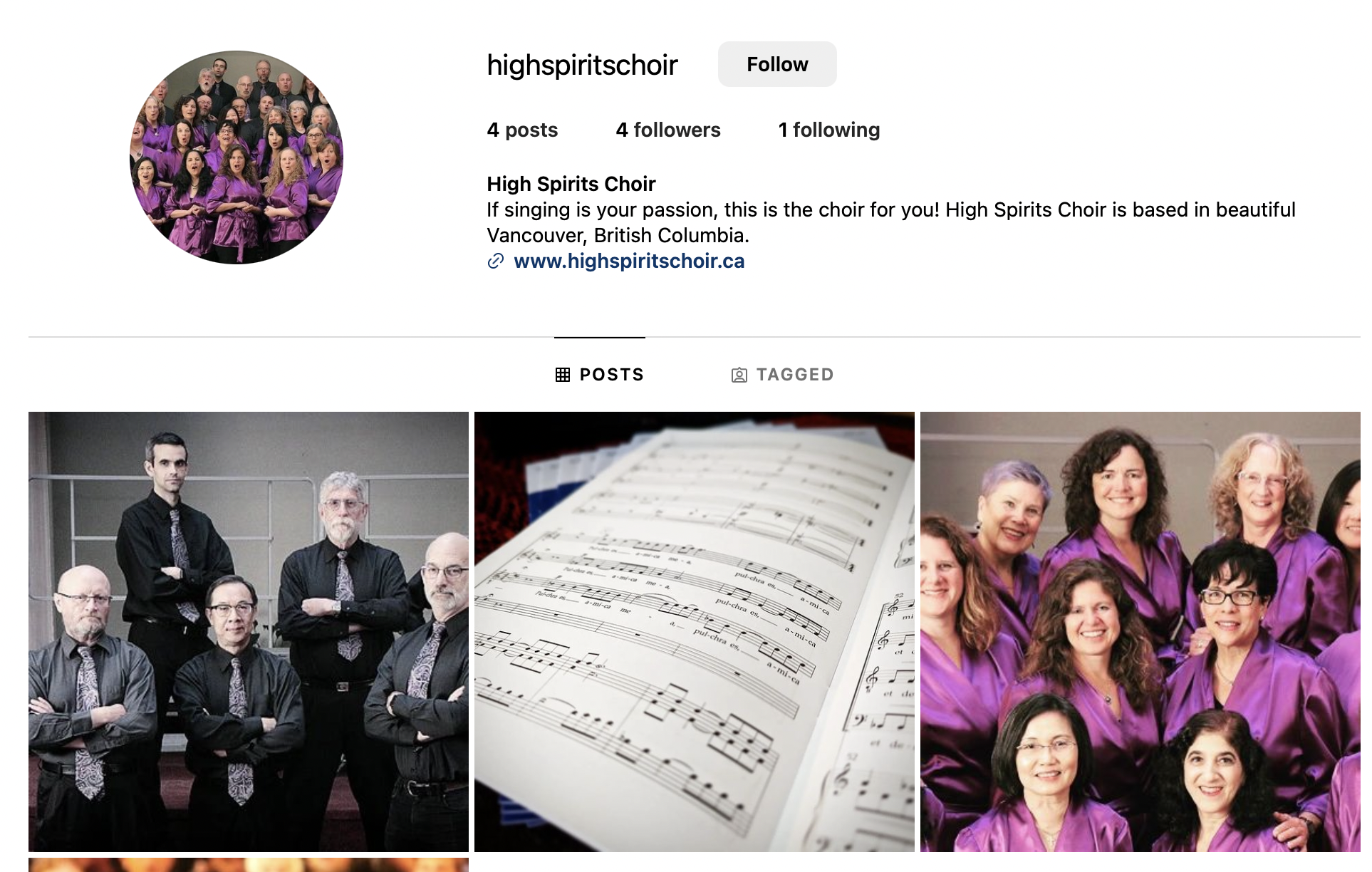Click the High Spirits Choir display name
This screenshot has width=1372, height=872.
tap(571, 184)
